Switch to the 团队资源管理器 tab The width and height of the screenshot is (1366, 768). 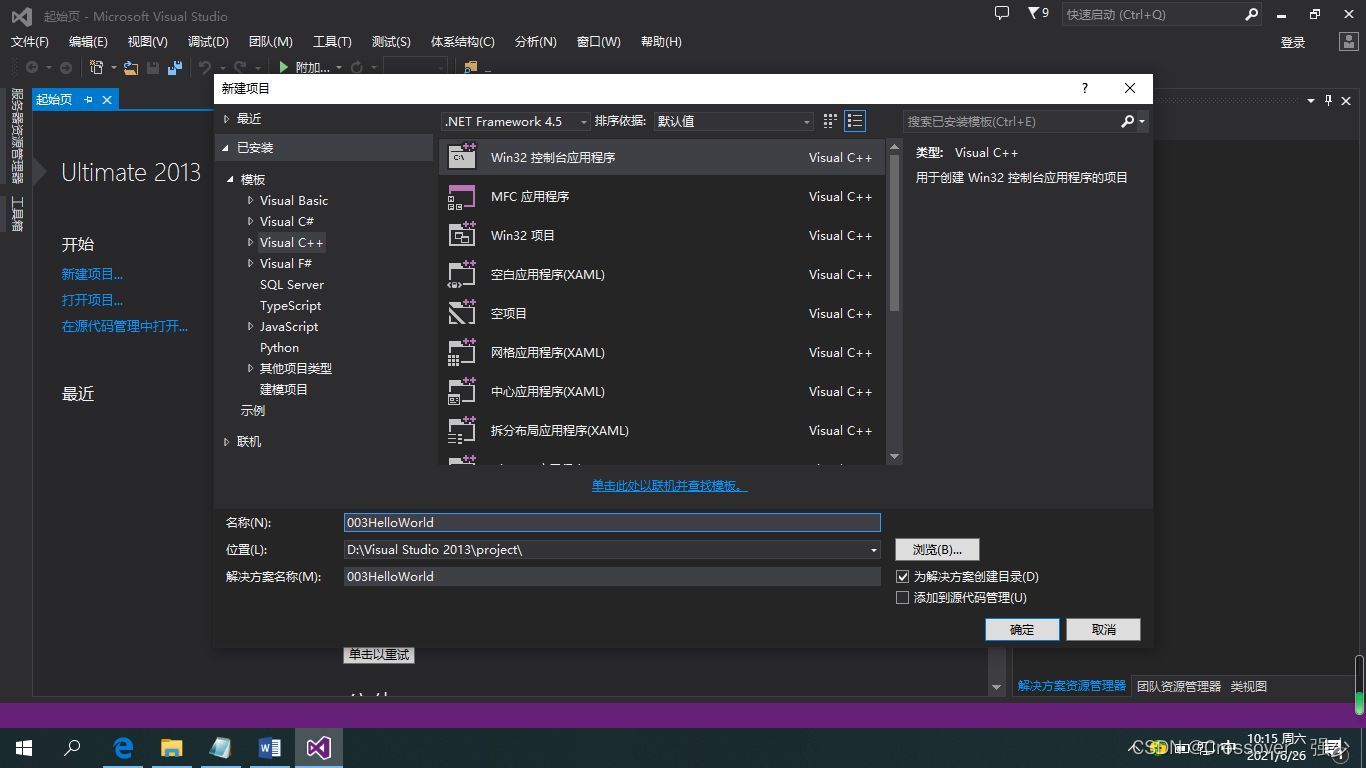tap(1179, 686)
